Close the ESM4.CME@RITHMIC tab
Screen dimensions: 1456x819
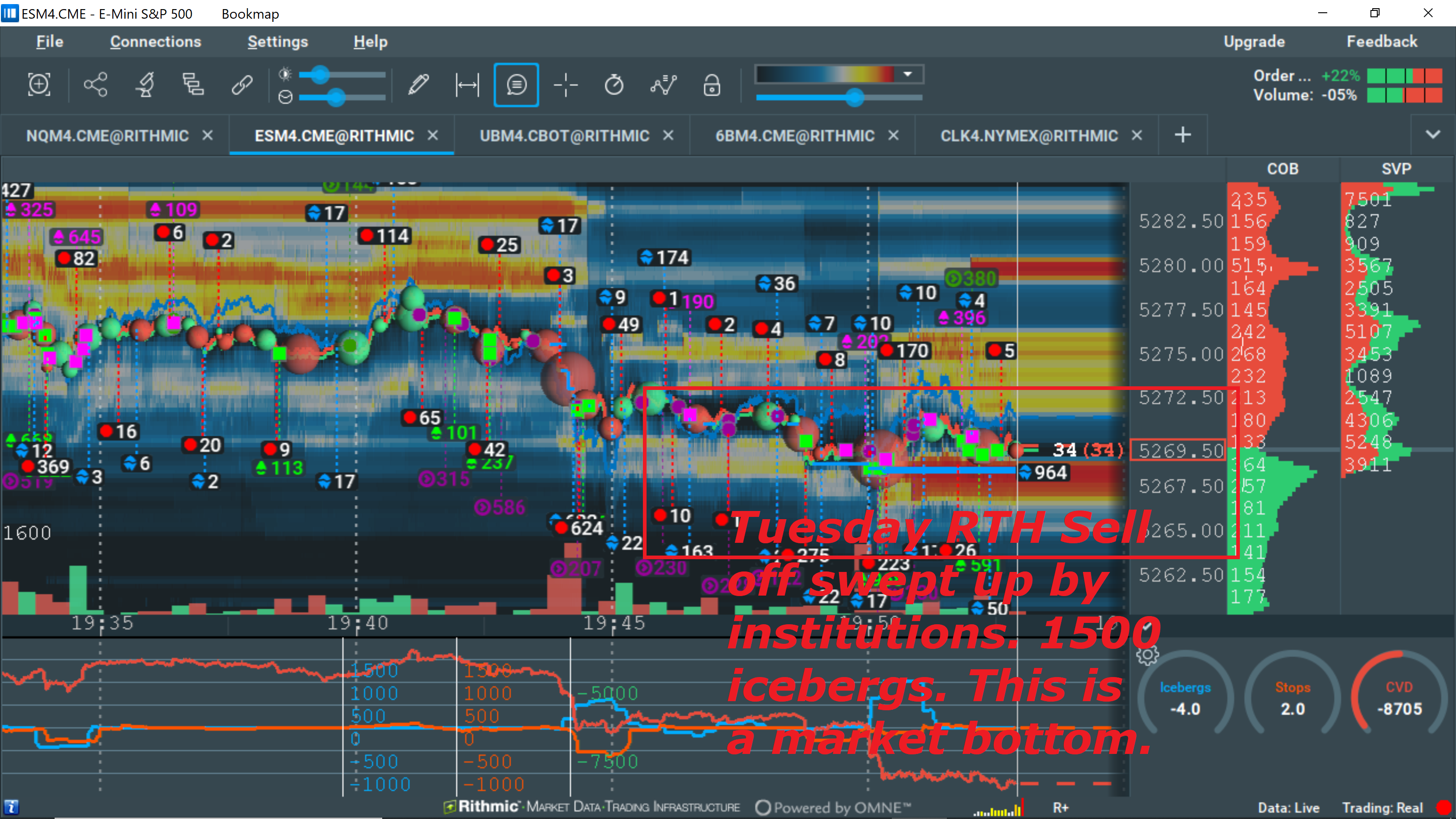(x=432, y=136)
